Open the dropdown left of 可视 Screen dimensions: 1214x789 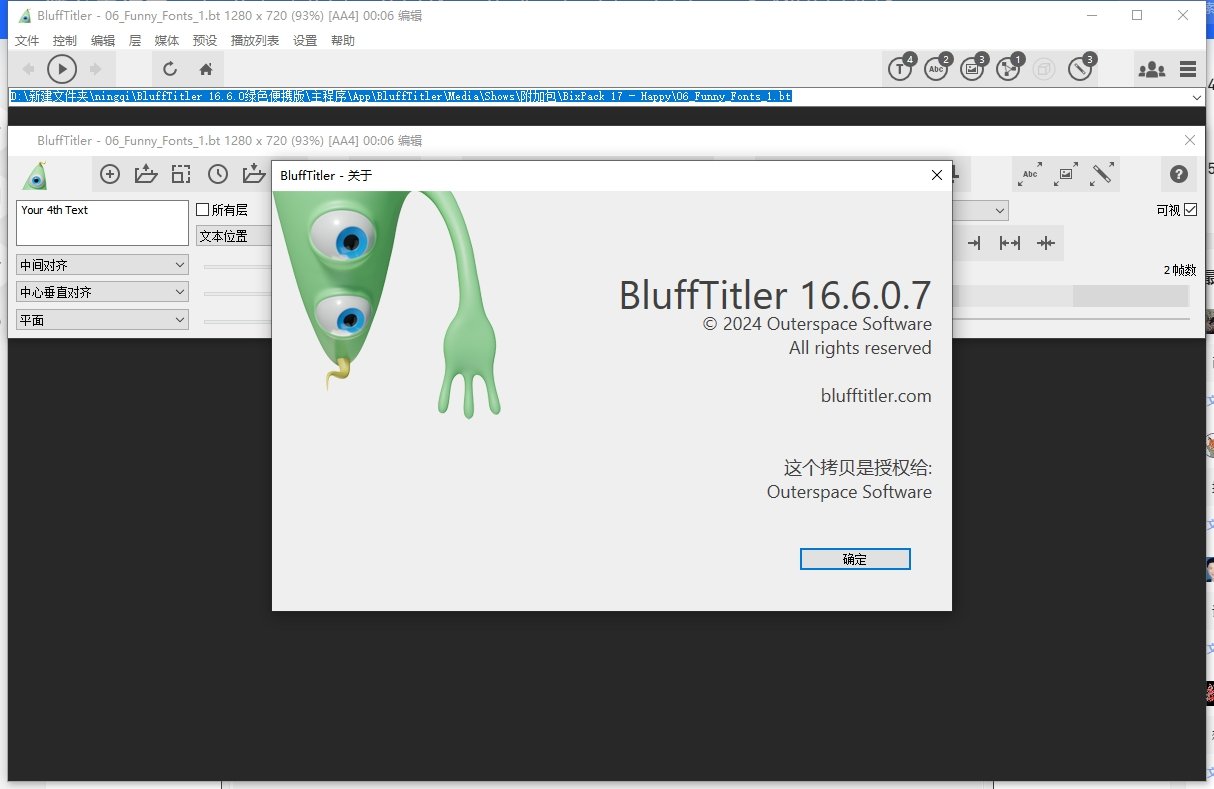point(980,210)
